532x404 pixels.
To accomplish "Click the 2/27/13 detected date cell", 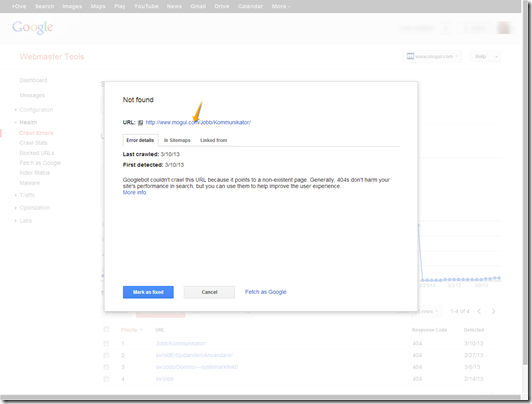I will 474,355.
